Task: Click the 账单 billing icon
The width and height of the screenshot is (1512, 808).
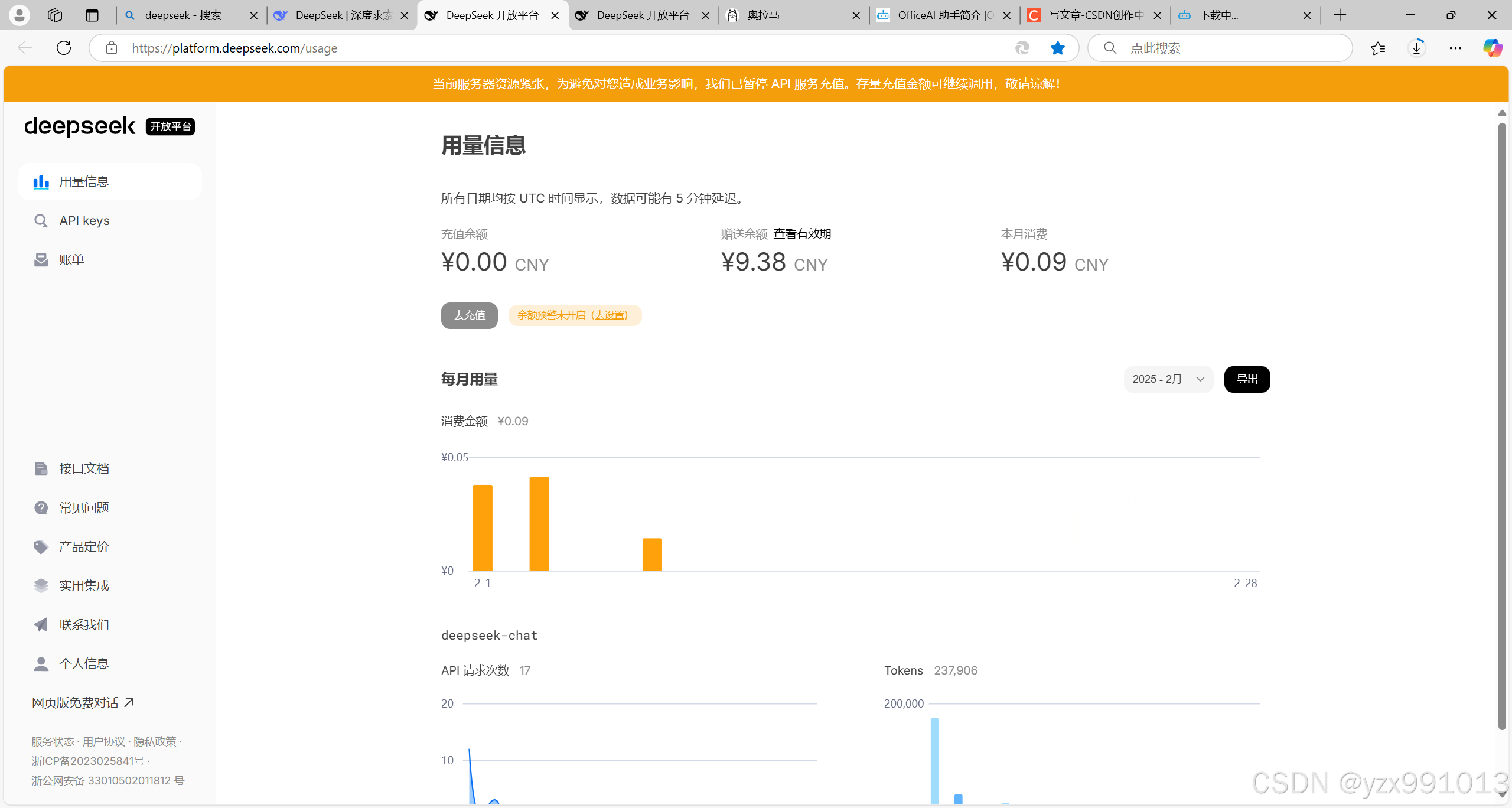Action: (x=41, y=260)
